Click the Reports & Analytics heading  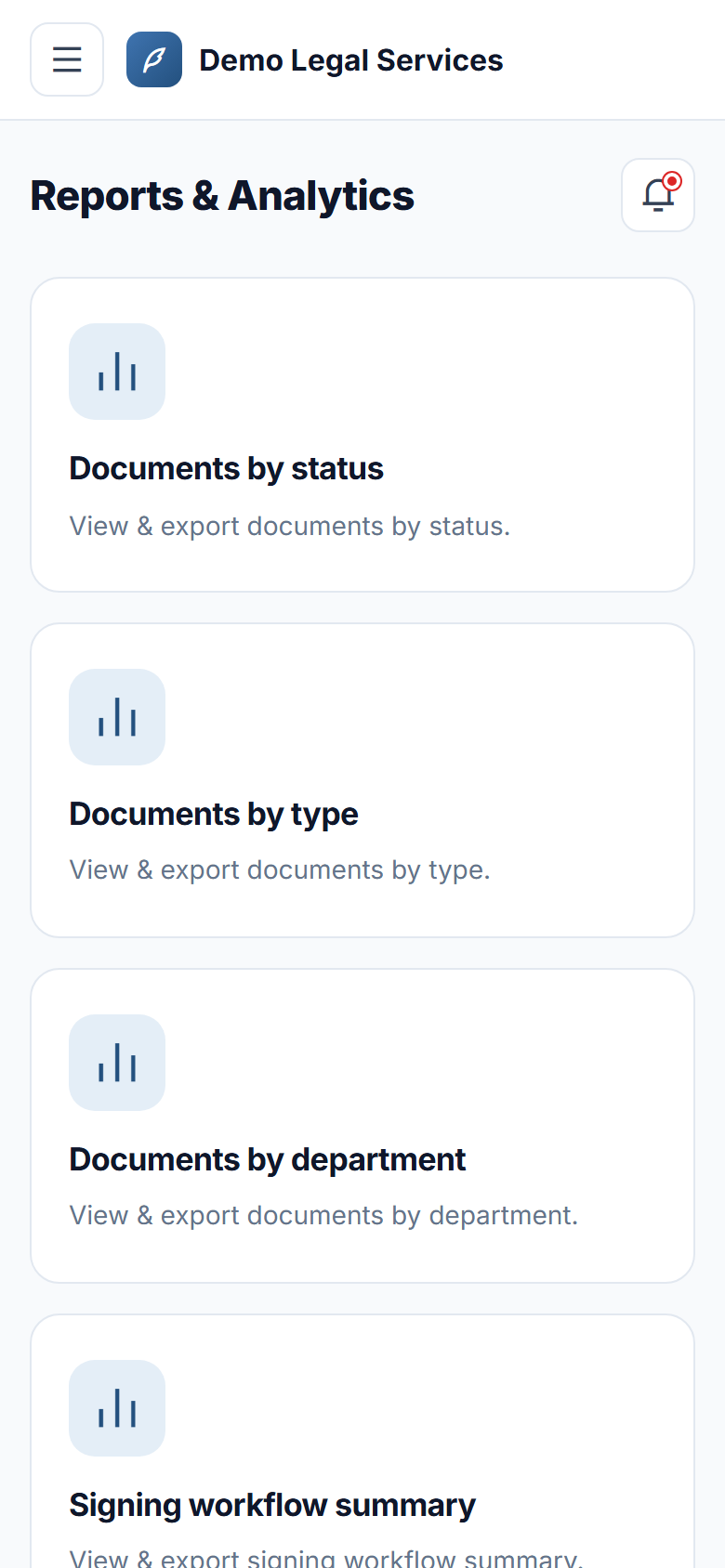point(222,196)
